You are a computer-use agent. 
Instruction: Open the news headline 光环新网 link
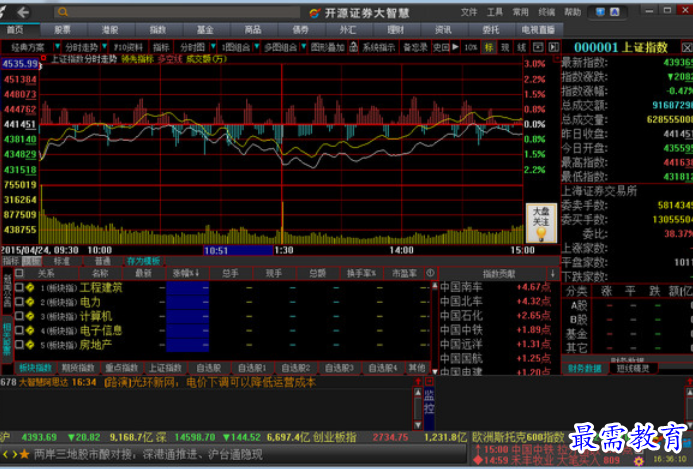(x=210, y=382)
